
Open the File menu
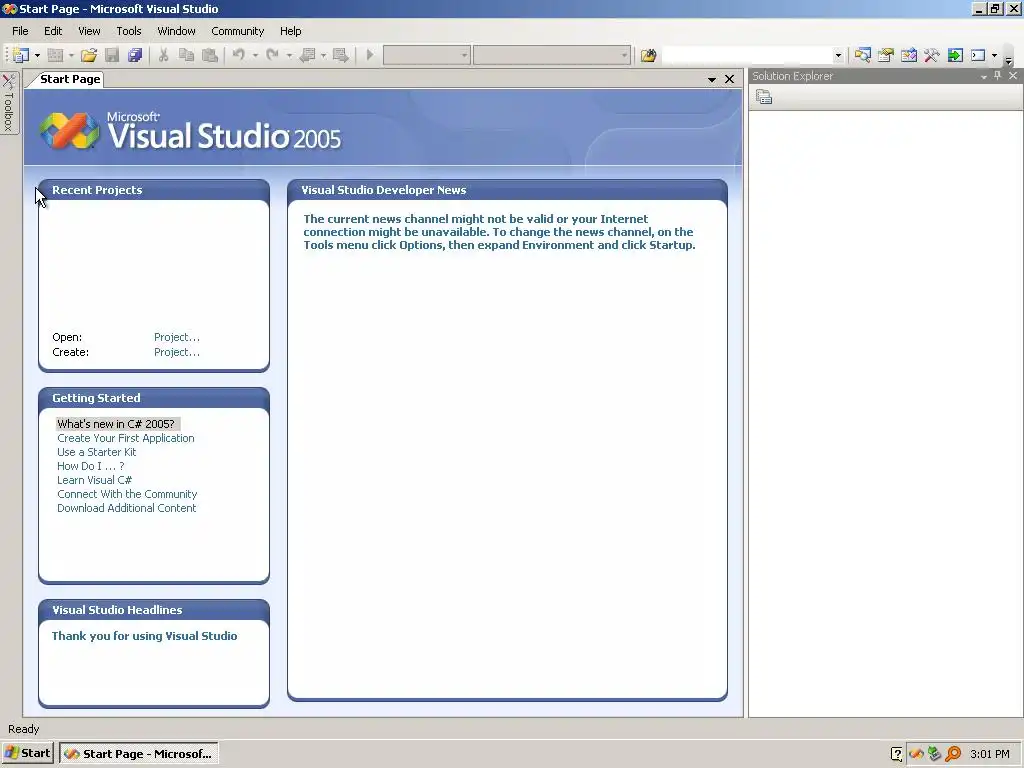click(x=20, y=31)
